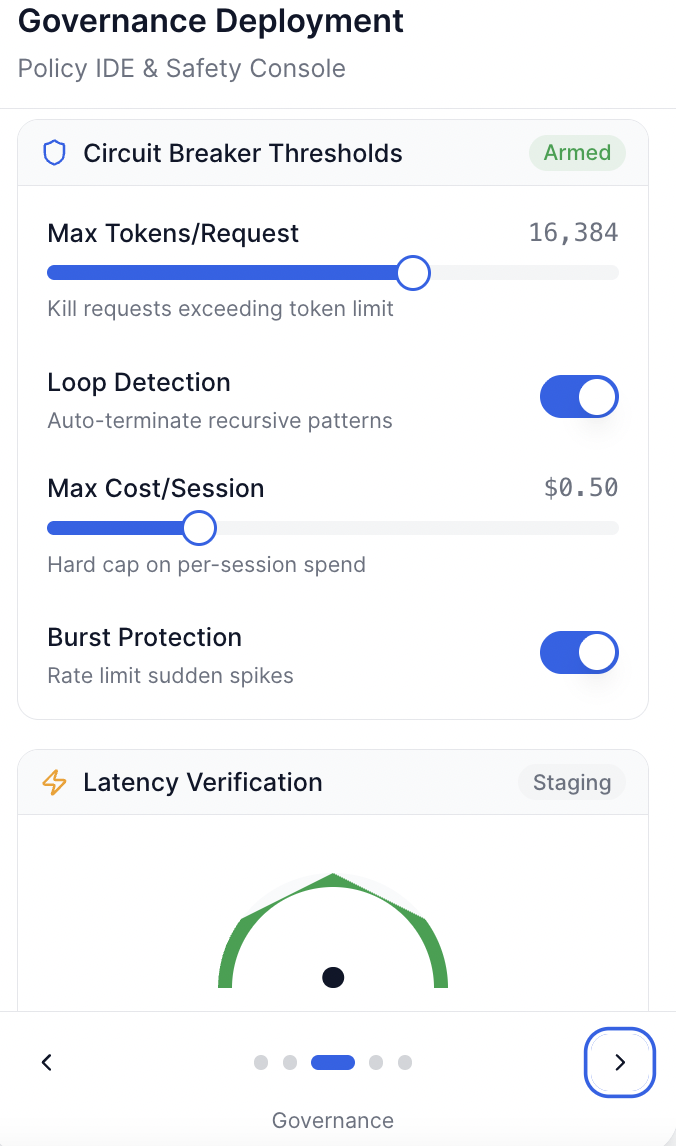Click the Staging environment badge
The height and width of the screenshot is (1146, 676).
click(571, 782)
